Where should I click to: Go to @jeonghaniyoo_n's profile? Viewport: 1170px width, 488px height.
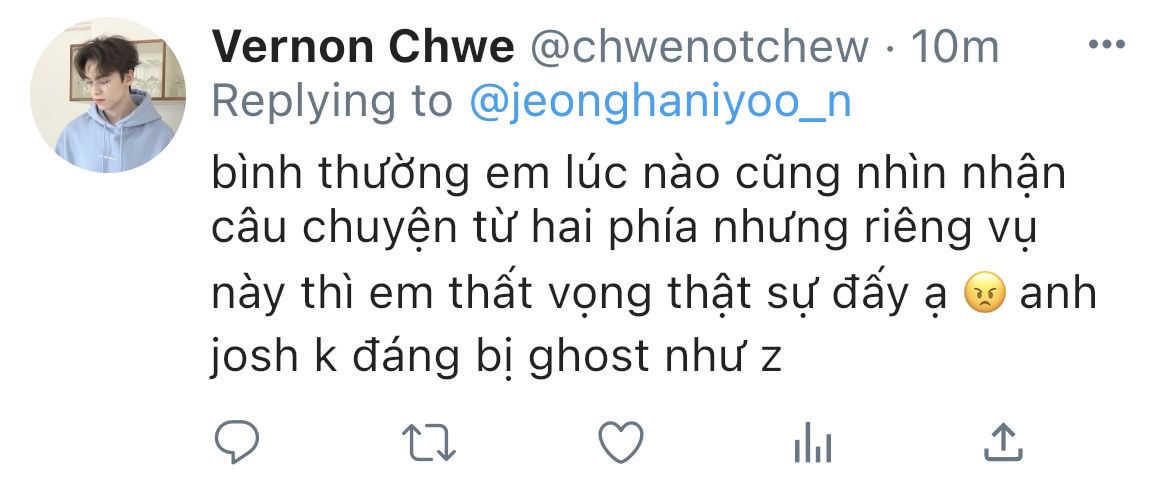[660, 102]
